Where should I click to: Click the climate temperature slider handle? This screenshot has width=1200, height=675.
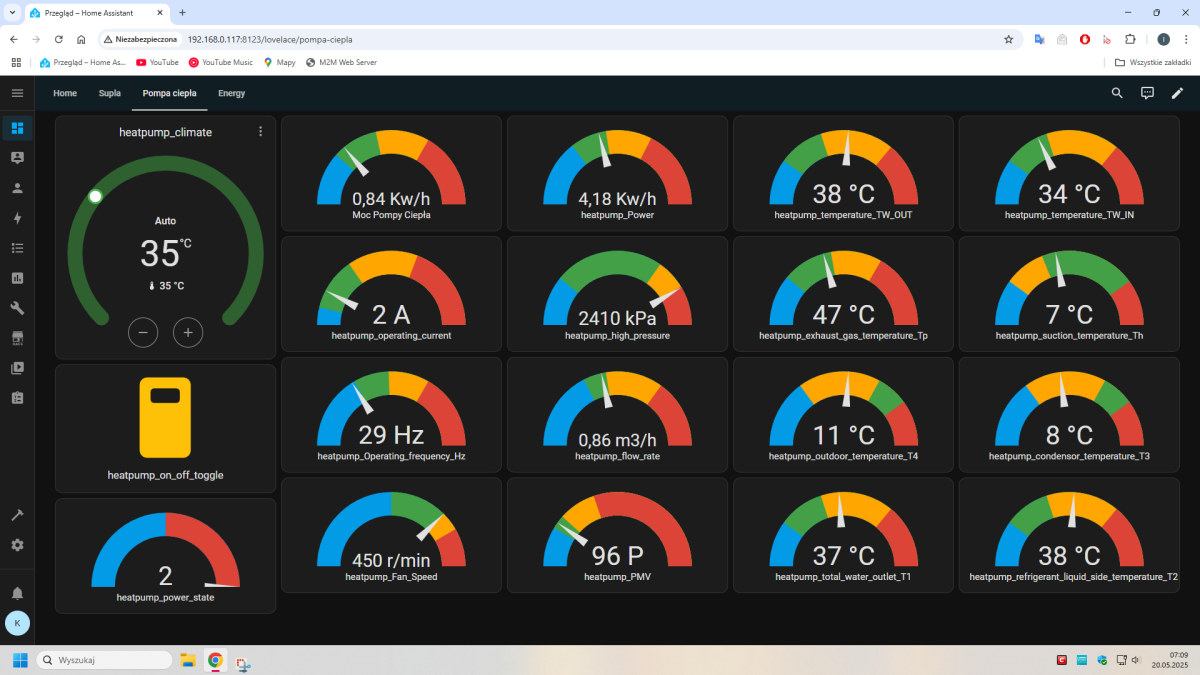pyautogui.click(x=95, y=196)
